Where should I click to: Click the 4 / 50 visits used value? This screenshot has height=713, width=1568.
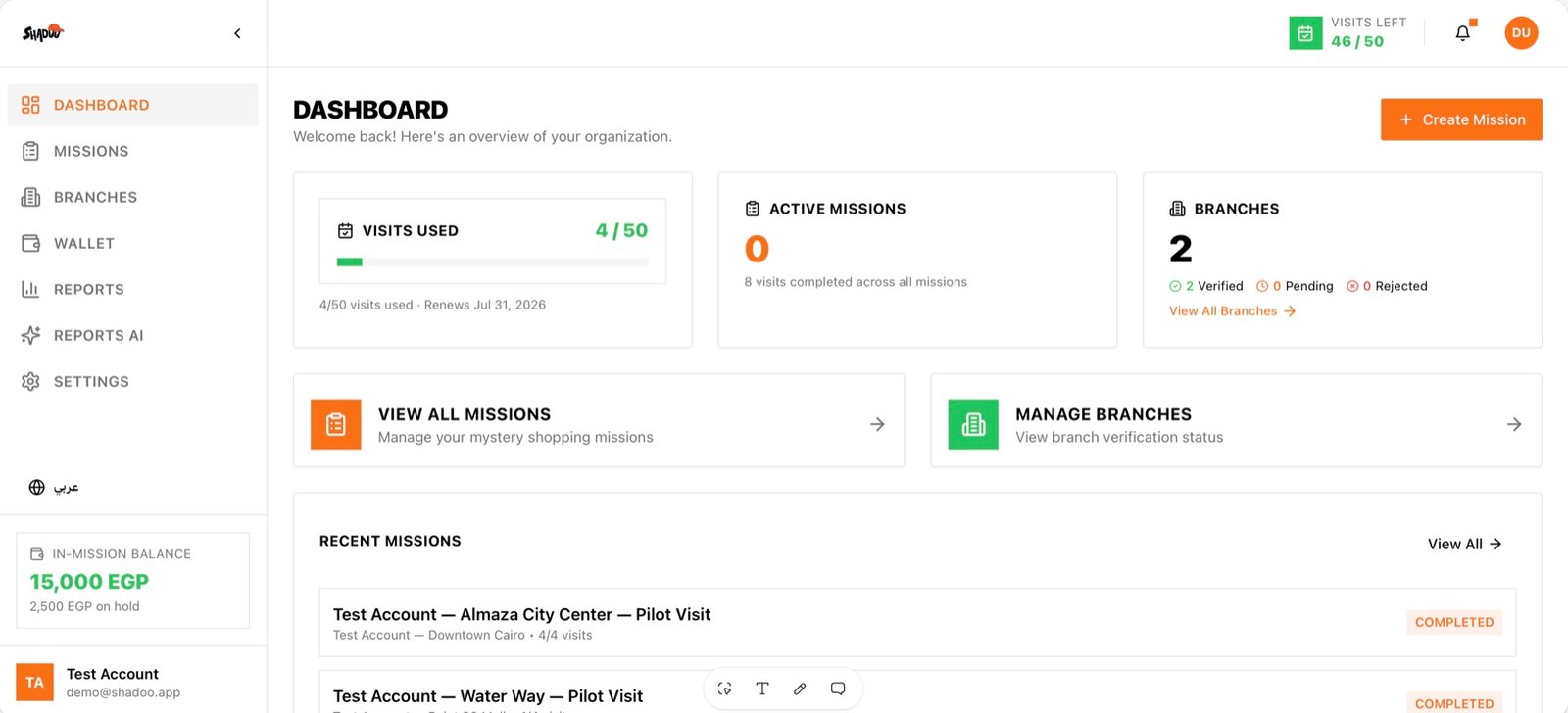621,230
